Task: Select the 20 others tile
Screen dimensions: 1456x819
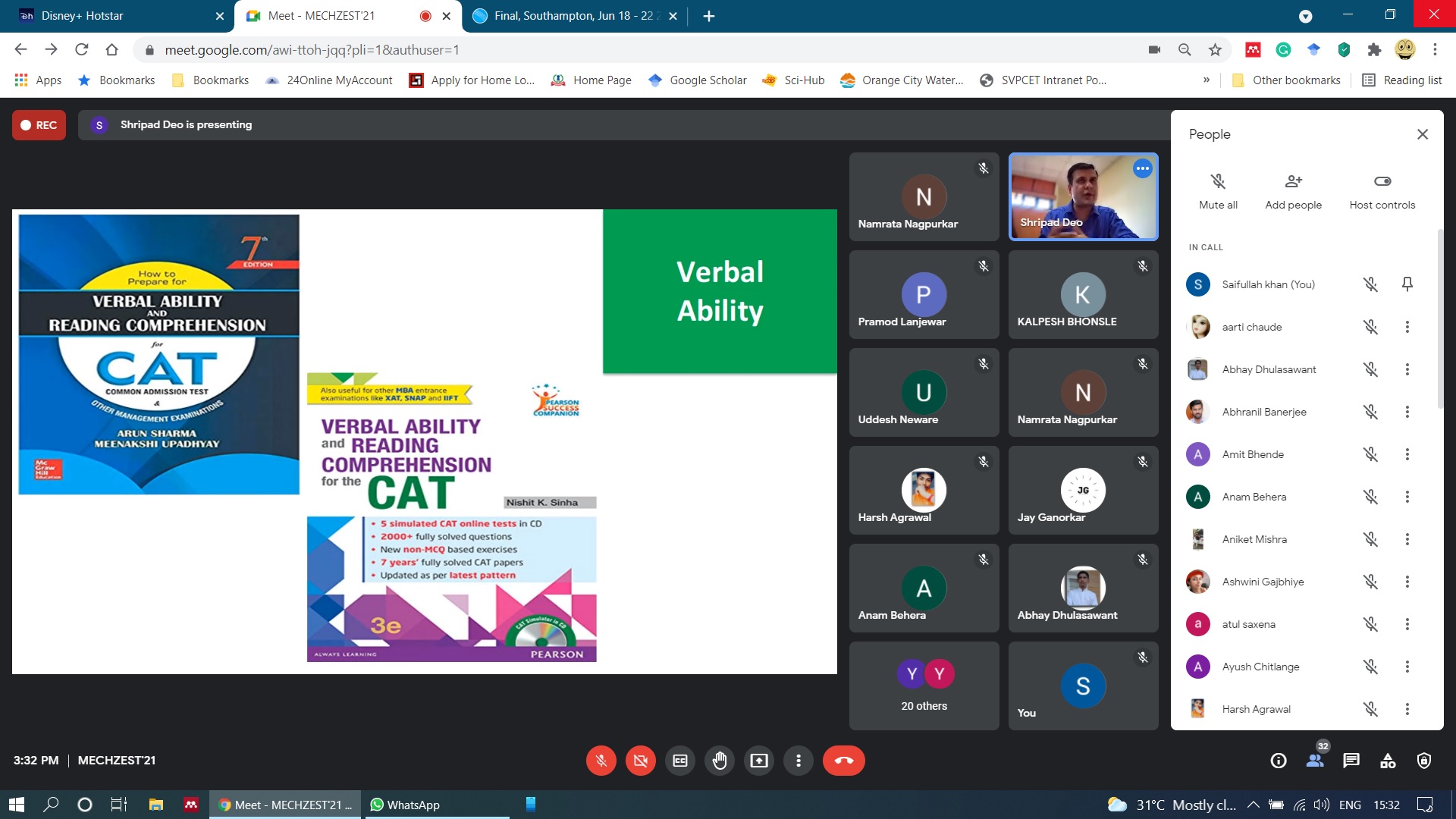Action: 924,686
